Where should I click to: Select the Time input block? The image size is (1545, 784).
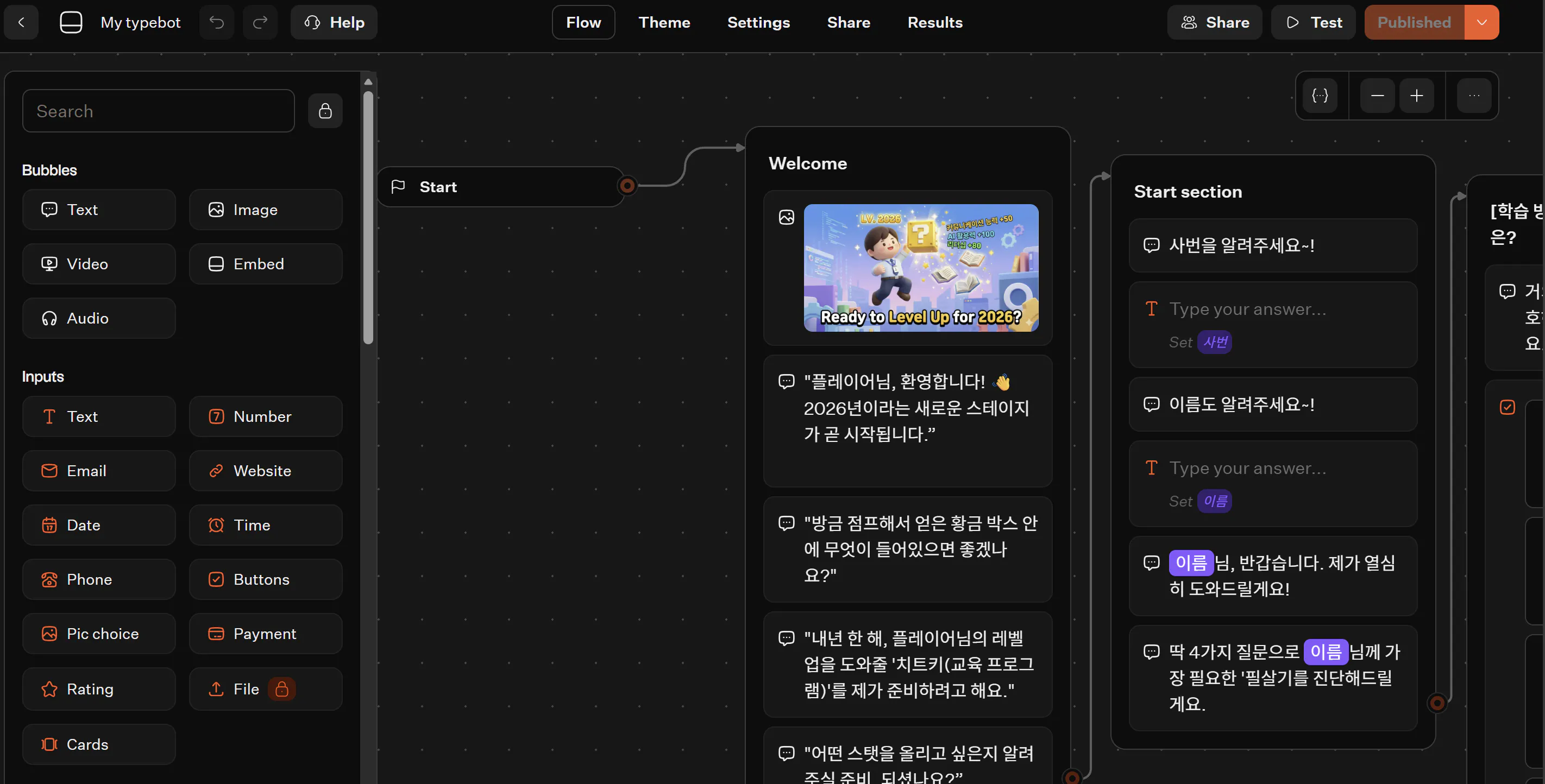coord(266,525)
